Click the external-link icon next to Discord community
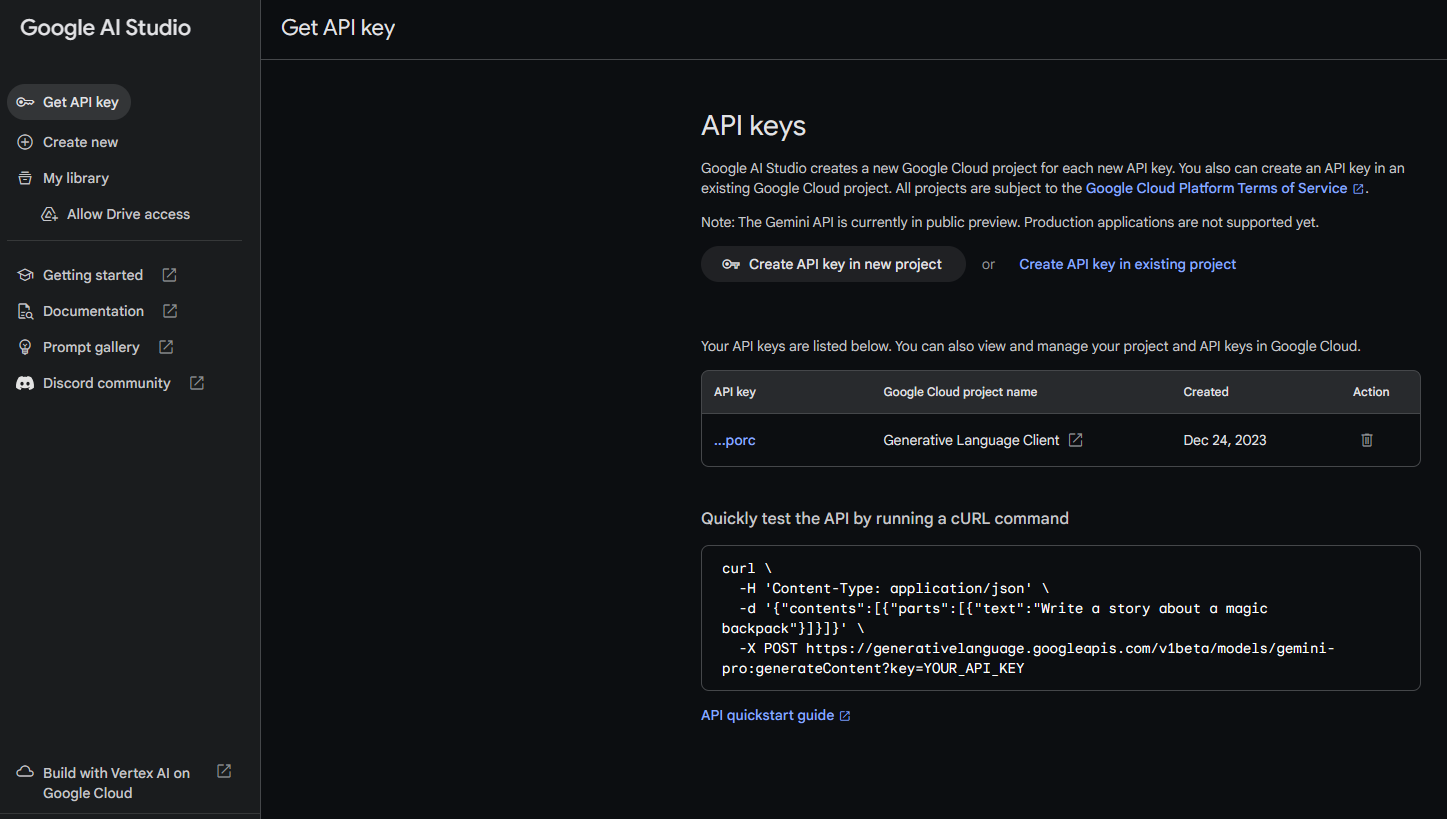This screenshot has width=1447, height=819. [197, 383]
